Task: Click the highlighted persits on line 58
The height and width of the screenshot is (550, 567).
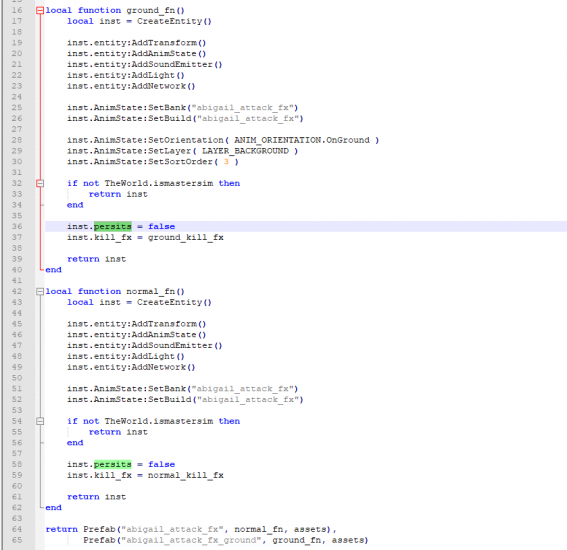Action: coord(112,464)
